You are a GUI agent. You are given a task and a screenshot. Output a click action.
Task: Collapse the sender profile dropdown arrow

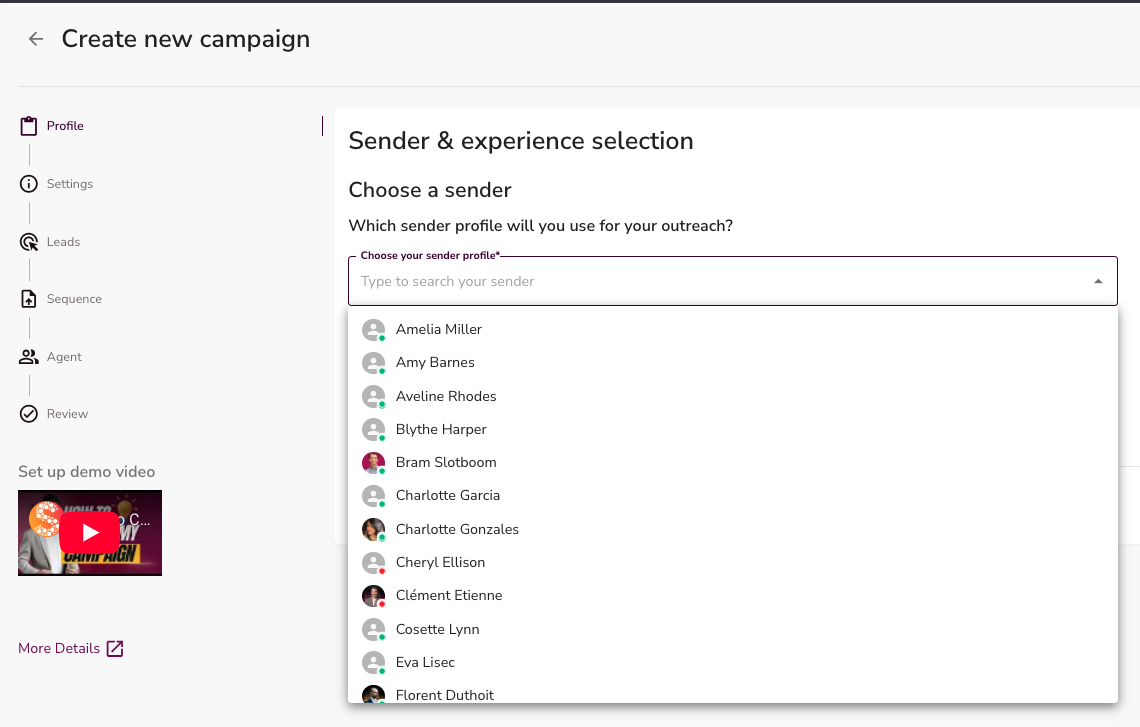pyautogui.click(x=1098, y=282)
